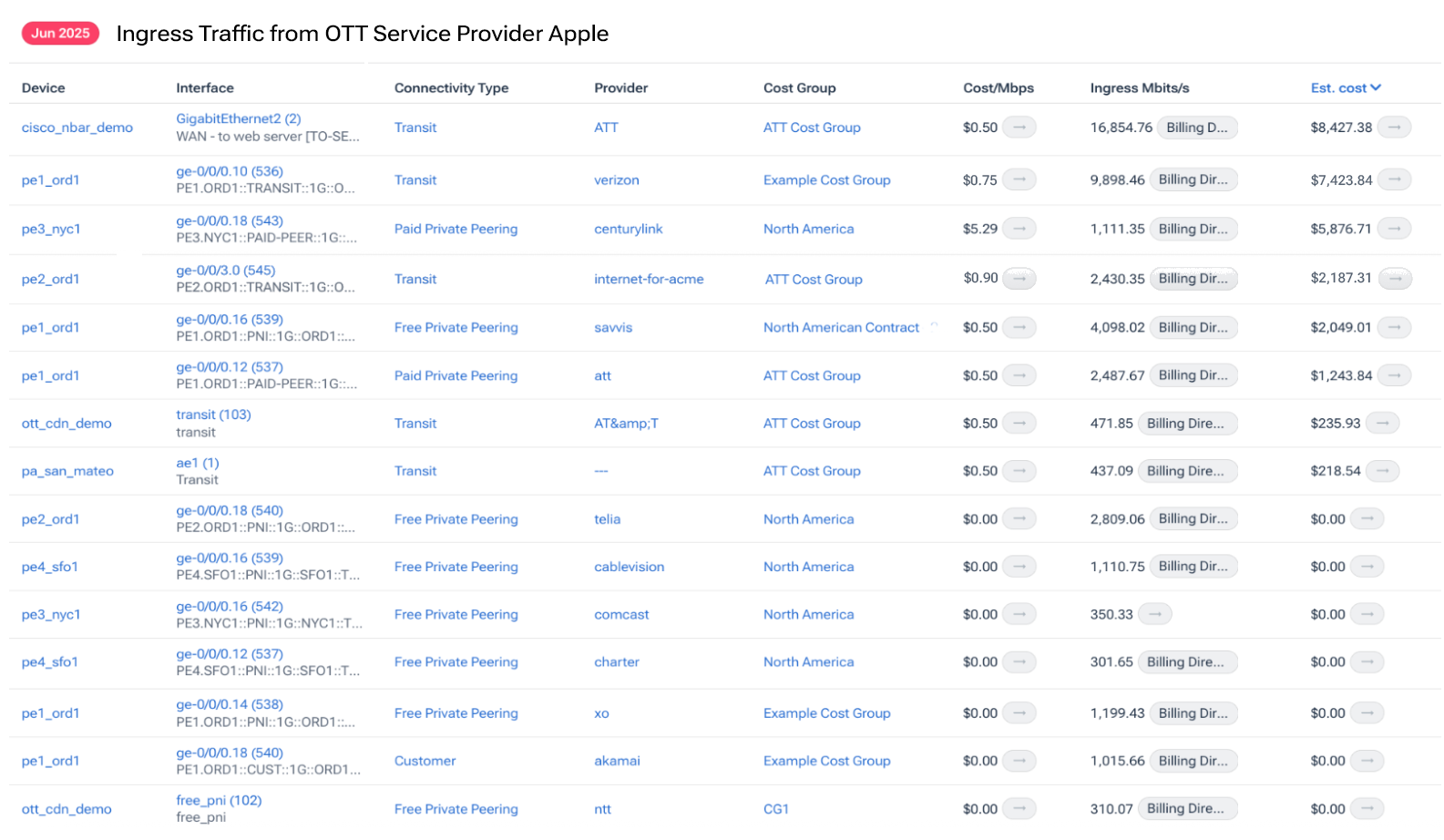Open the cablevision provider link
1444x840 pixels.
[629, 567]
